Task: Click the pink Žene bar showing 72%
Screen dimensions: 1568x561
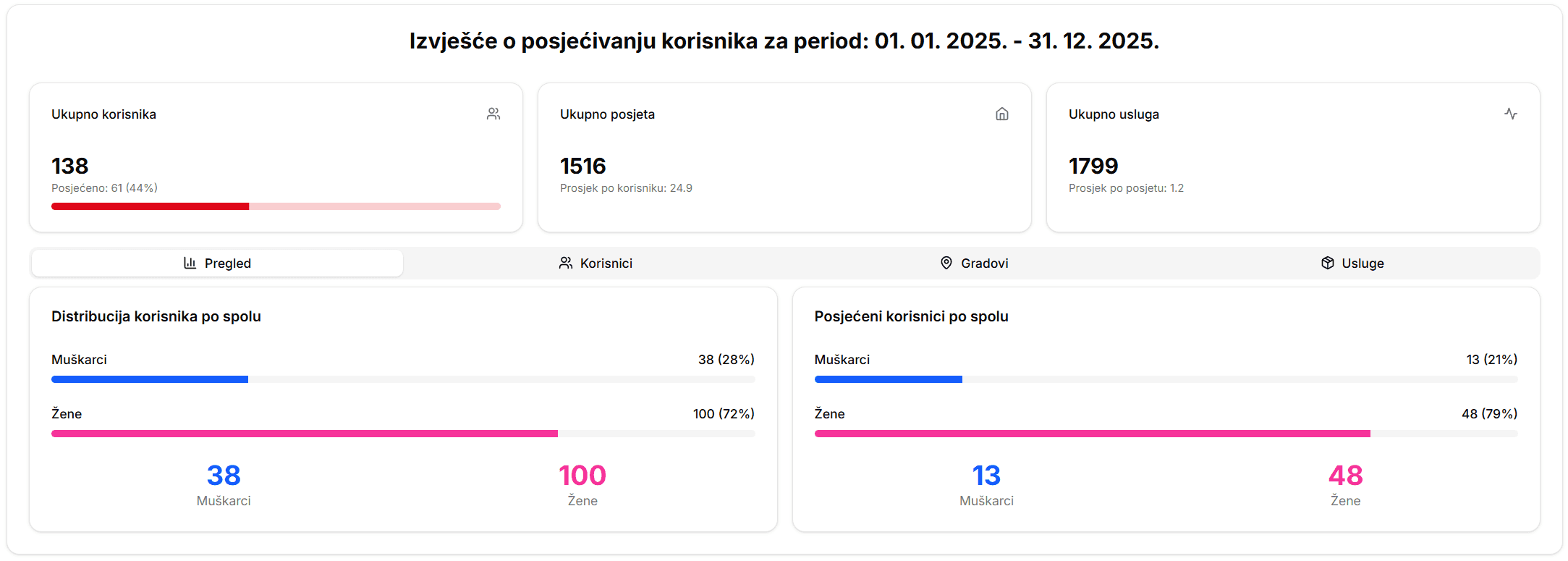Action: point(304,433)
